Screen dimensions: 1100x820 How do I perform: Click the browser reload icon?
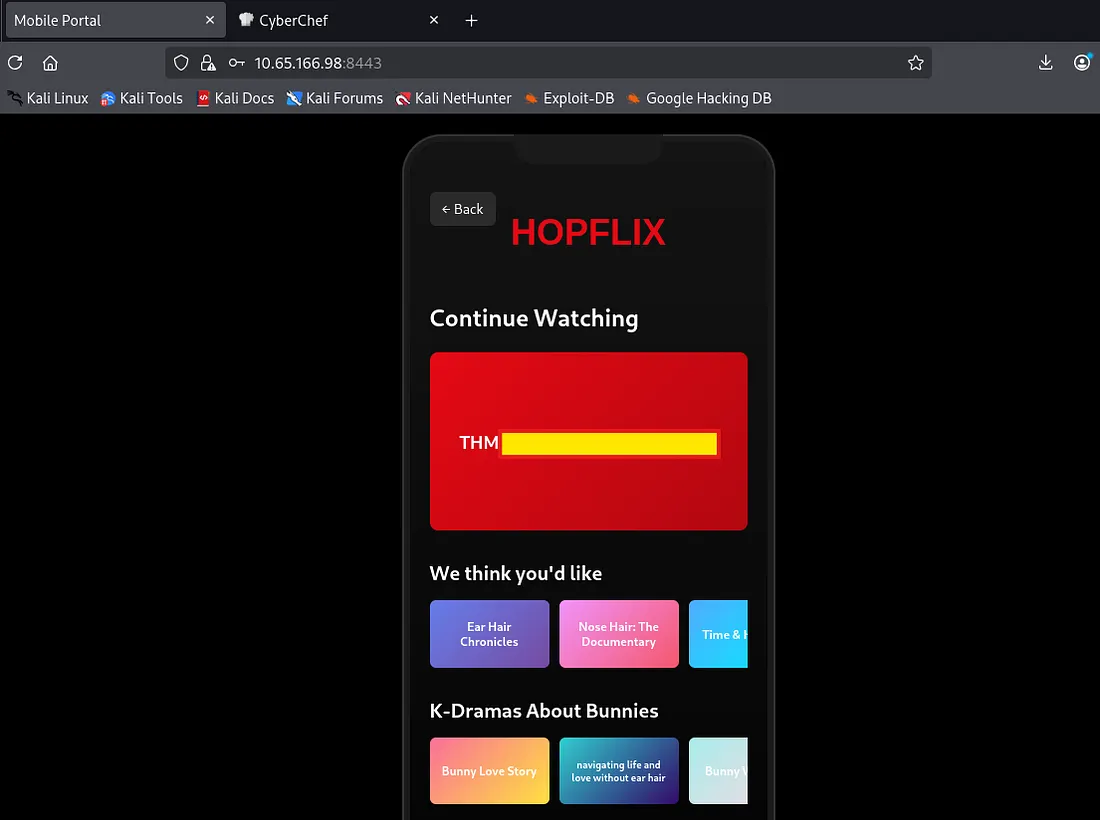click(x=15, y=63)
